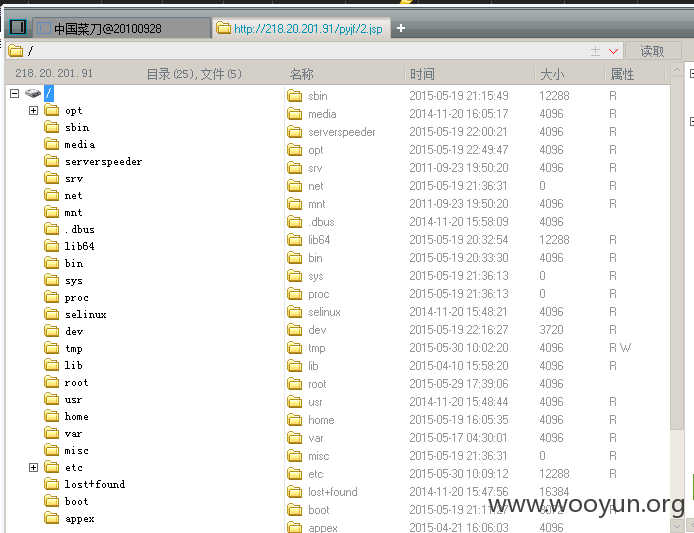
Task: Click tmp folder icon in tree
Action: (x=52, y=348)
